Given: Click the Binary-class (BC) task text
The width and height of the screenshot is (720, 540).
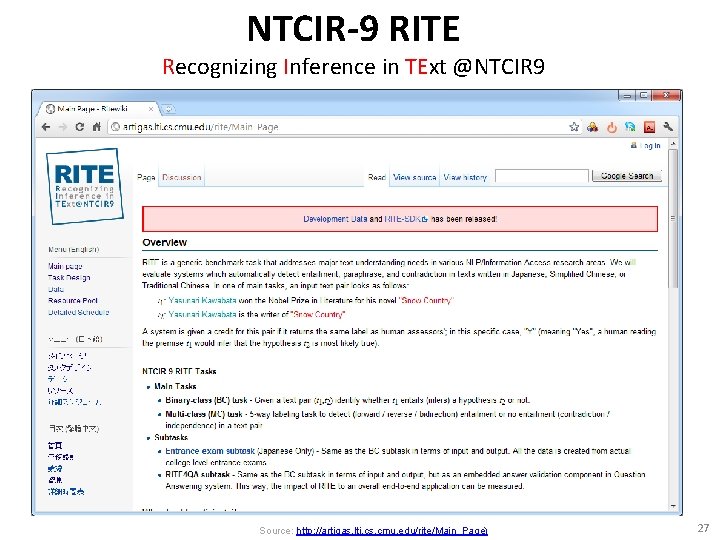Looking at the screenshot, I should tap(206, 400).
